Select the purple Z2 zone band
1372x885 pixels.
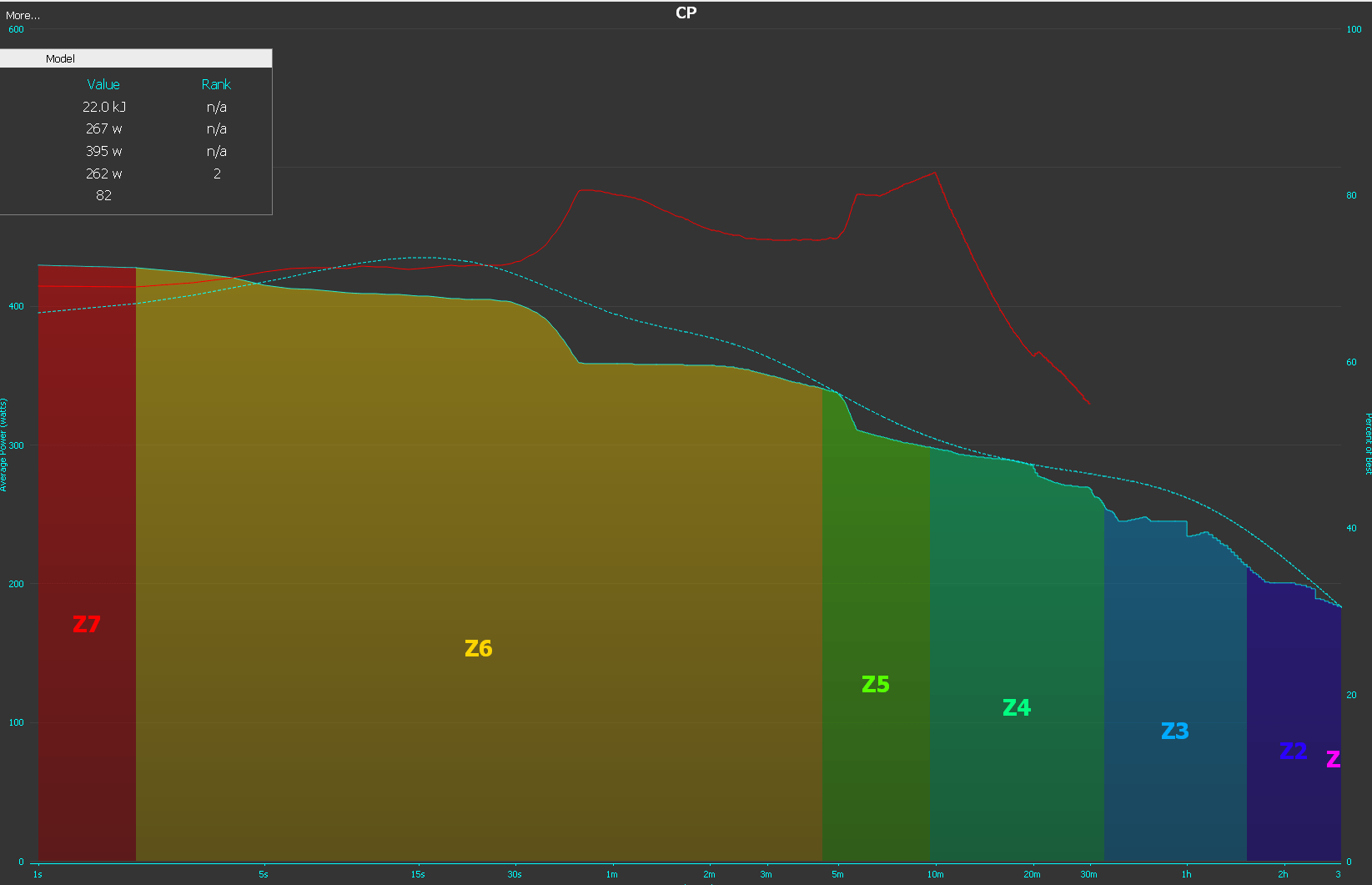1294,751
